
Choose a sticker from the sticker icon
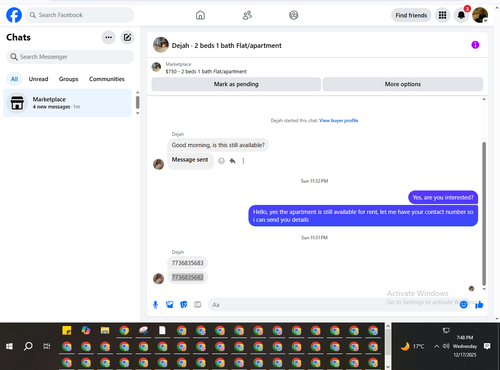[184, 304]
